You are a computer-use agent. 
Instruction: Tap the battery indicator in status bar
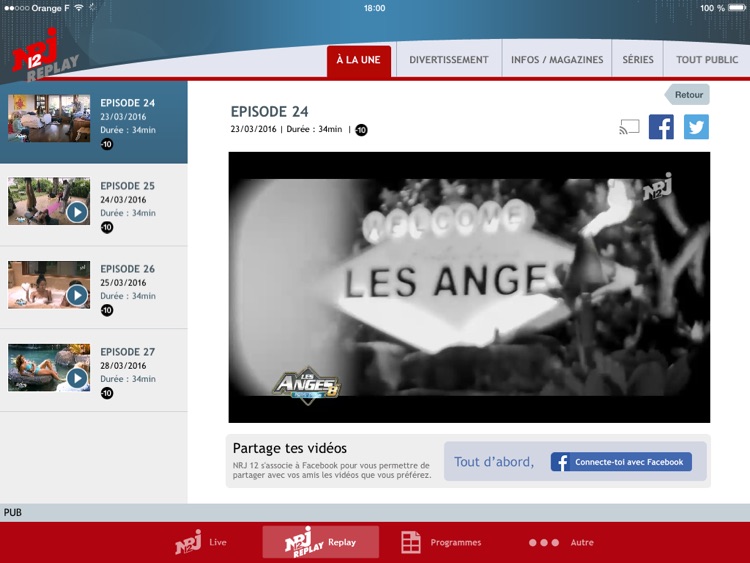[x=737, y=8]
